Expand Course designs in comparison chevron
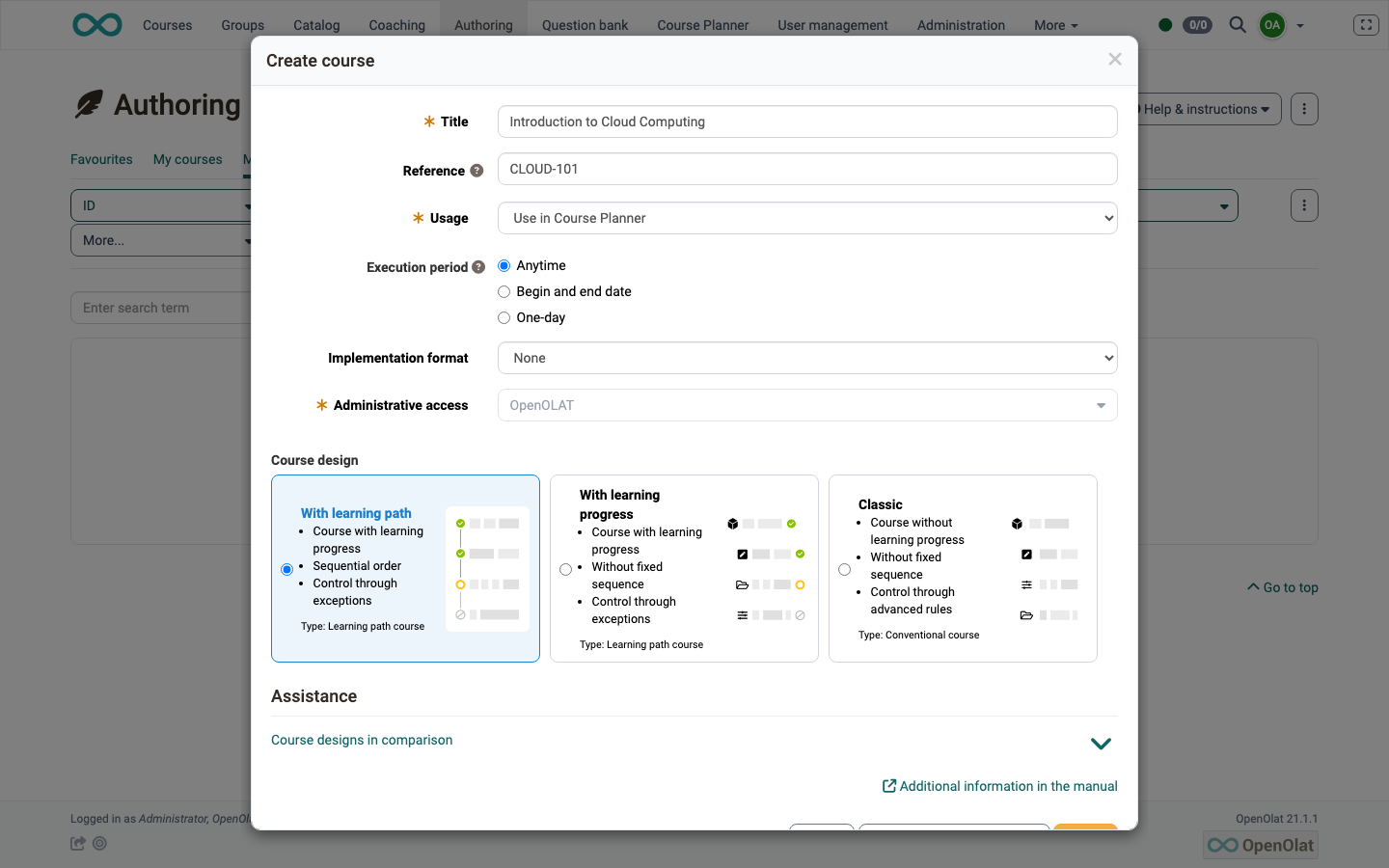Viewport: 1389px width, 868px height. pos(1101,744)
